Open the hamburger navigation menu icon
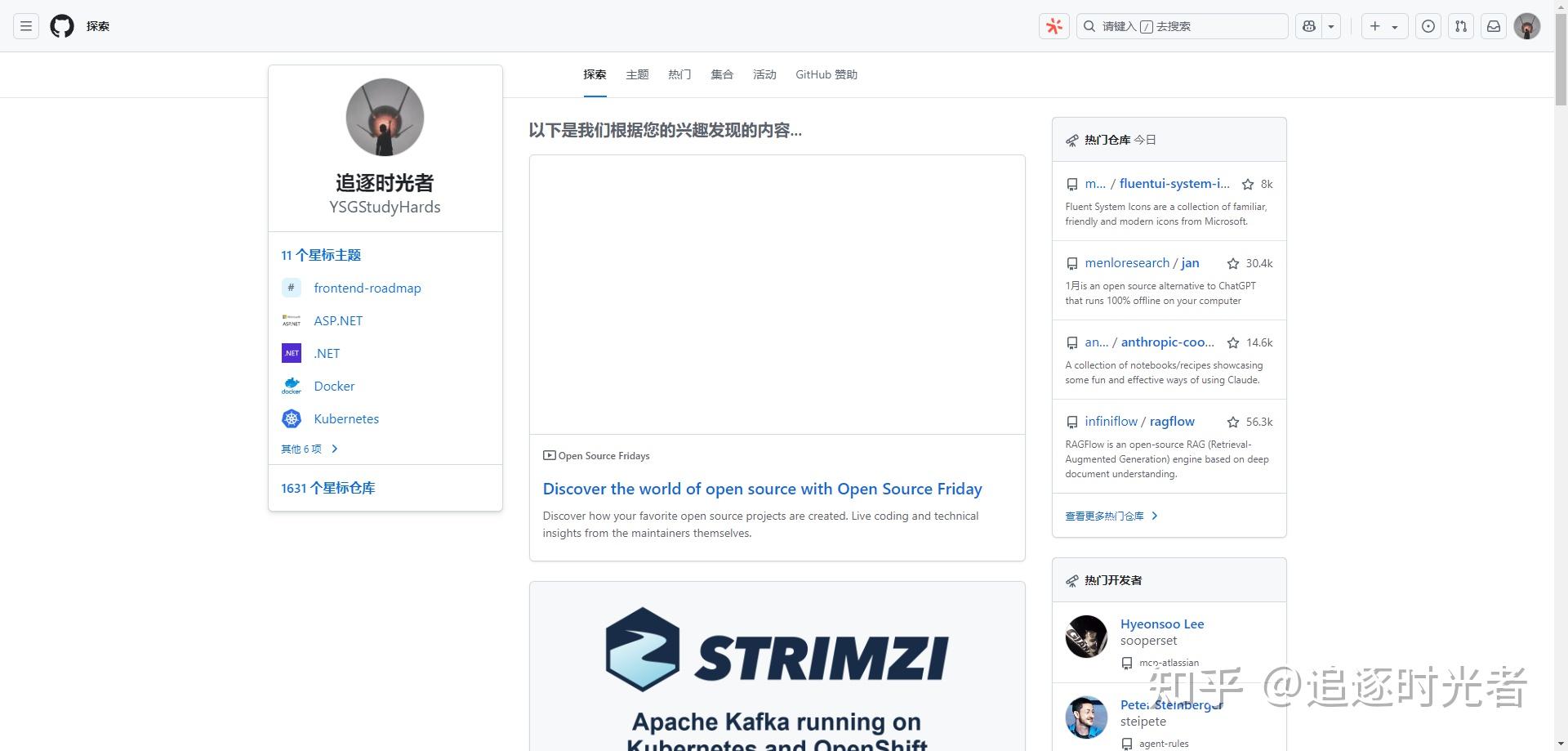The width and height of the screenshot is (1568, 751). tap(25, 26)
